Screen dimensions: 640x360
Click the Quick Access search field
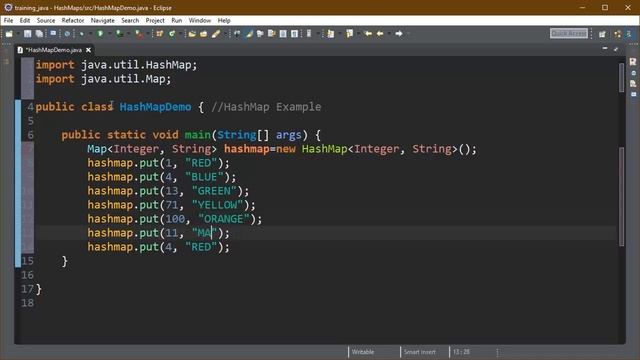click(x=569, y=33)
